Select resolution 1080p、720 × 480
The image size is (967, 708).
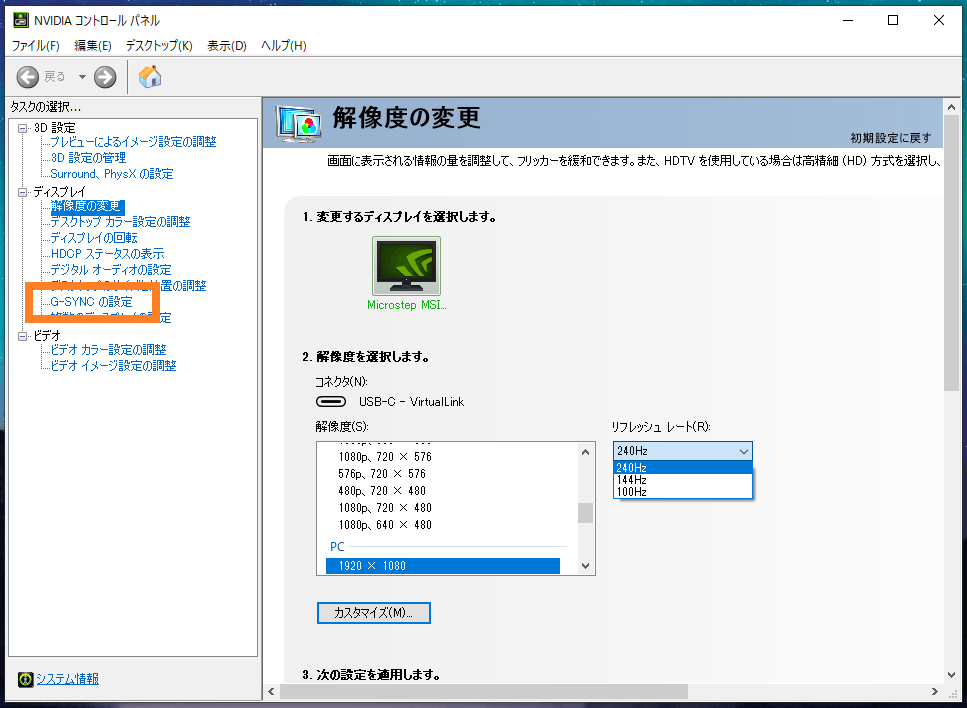(x=385, y=508)
